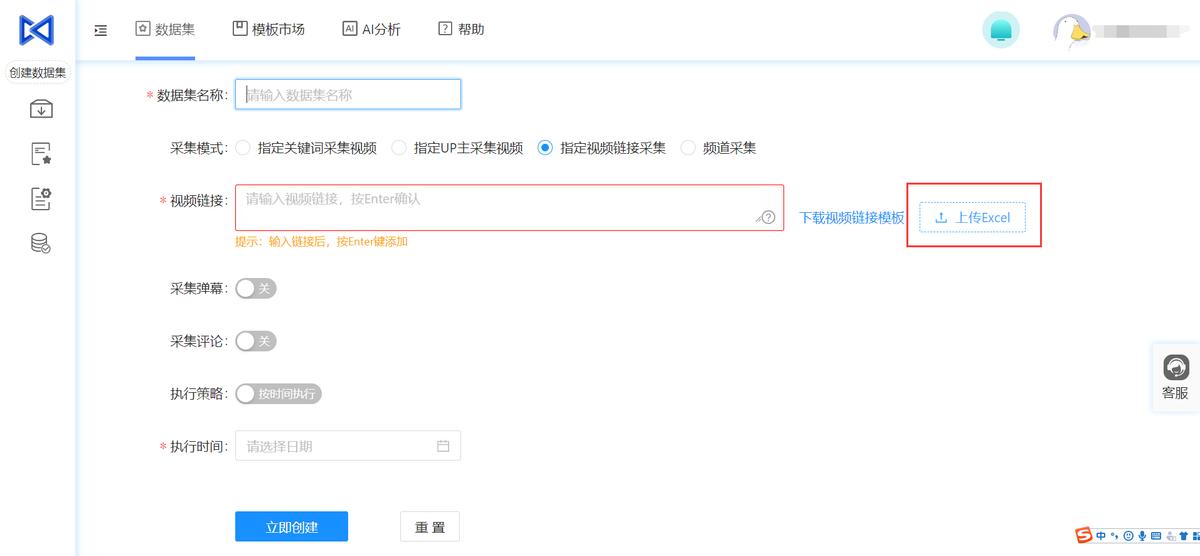The height and width of the screenshot is (556, 1200).
Task: Open the Sogou emoji face icon
Action: point(1128,537)
